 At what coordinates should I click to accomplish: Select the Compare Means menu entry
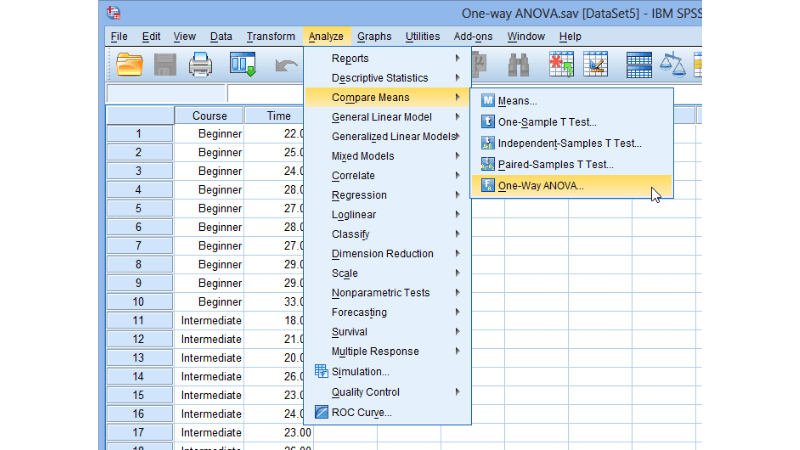[387, 97]
